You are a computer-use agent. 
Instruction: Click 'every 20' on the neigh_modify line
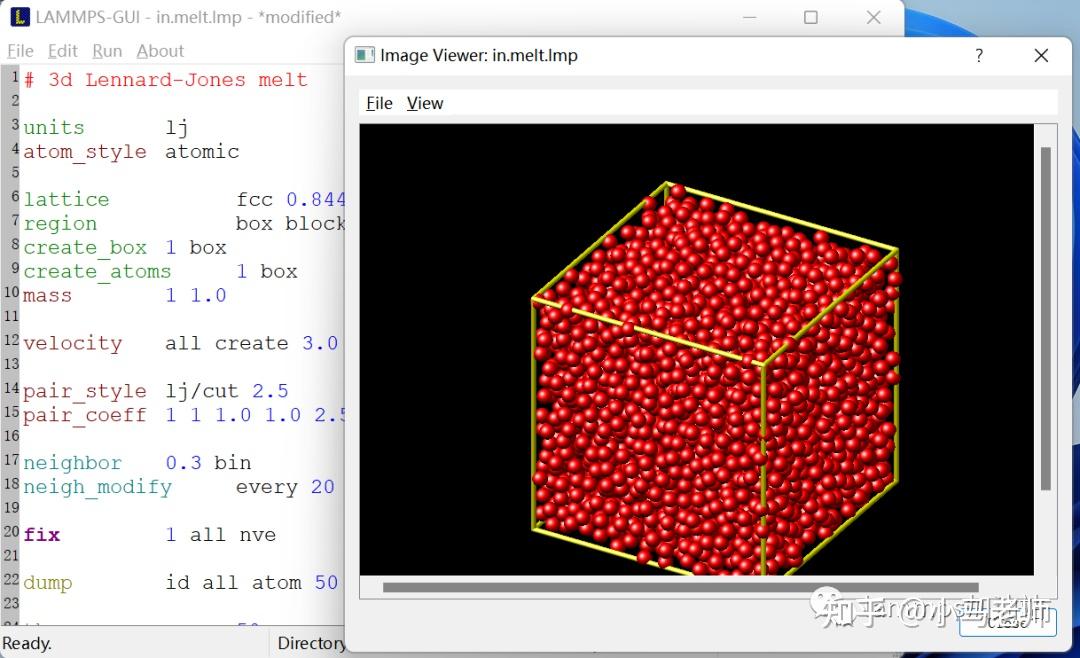[x=285, y=487]
